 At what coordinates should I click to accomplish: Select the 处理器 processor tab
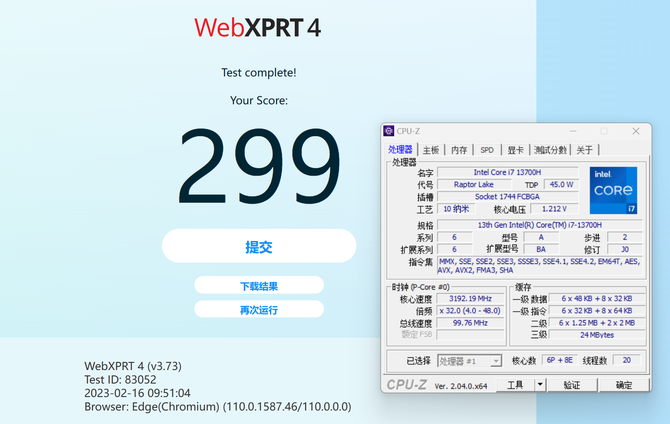click(x=400, y=150)
